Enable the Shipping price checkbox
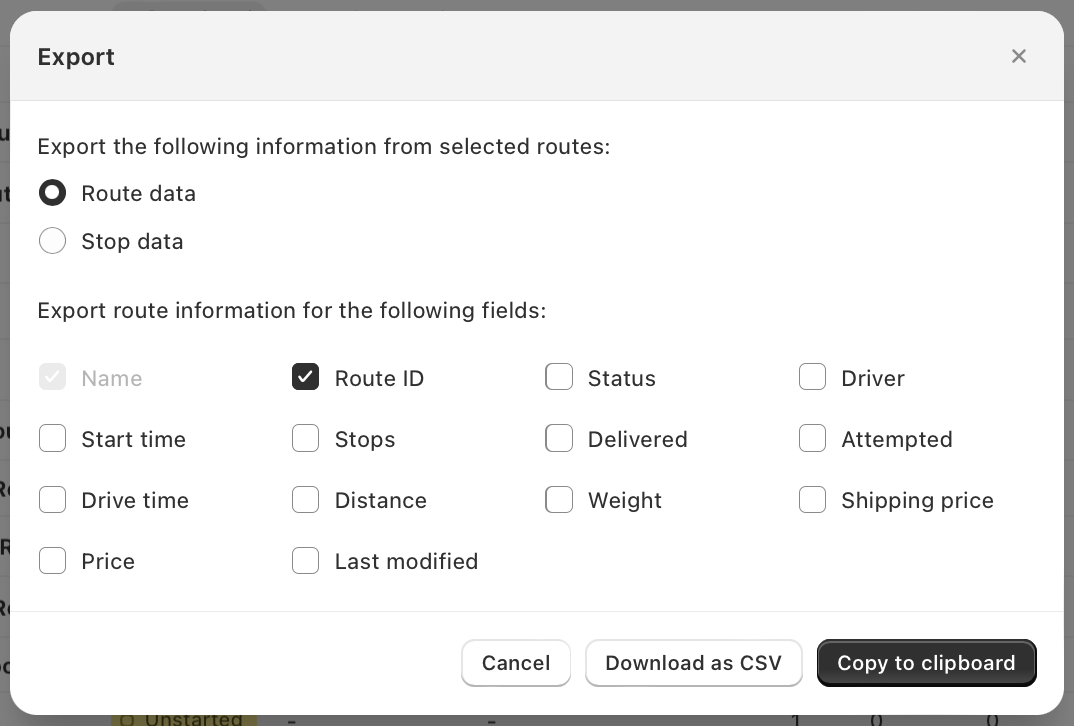The height and width of the screenshot is (726, 1074). point(812,499)
